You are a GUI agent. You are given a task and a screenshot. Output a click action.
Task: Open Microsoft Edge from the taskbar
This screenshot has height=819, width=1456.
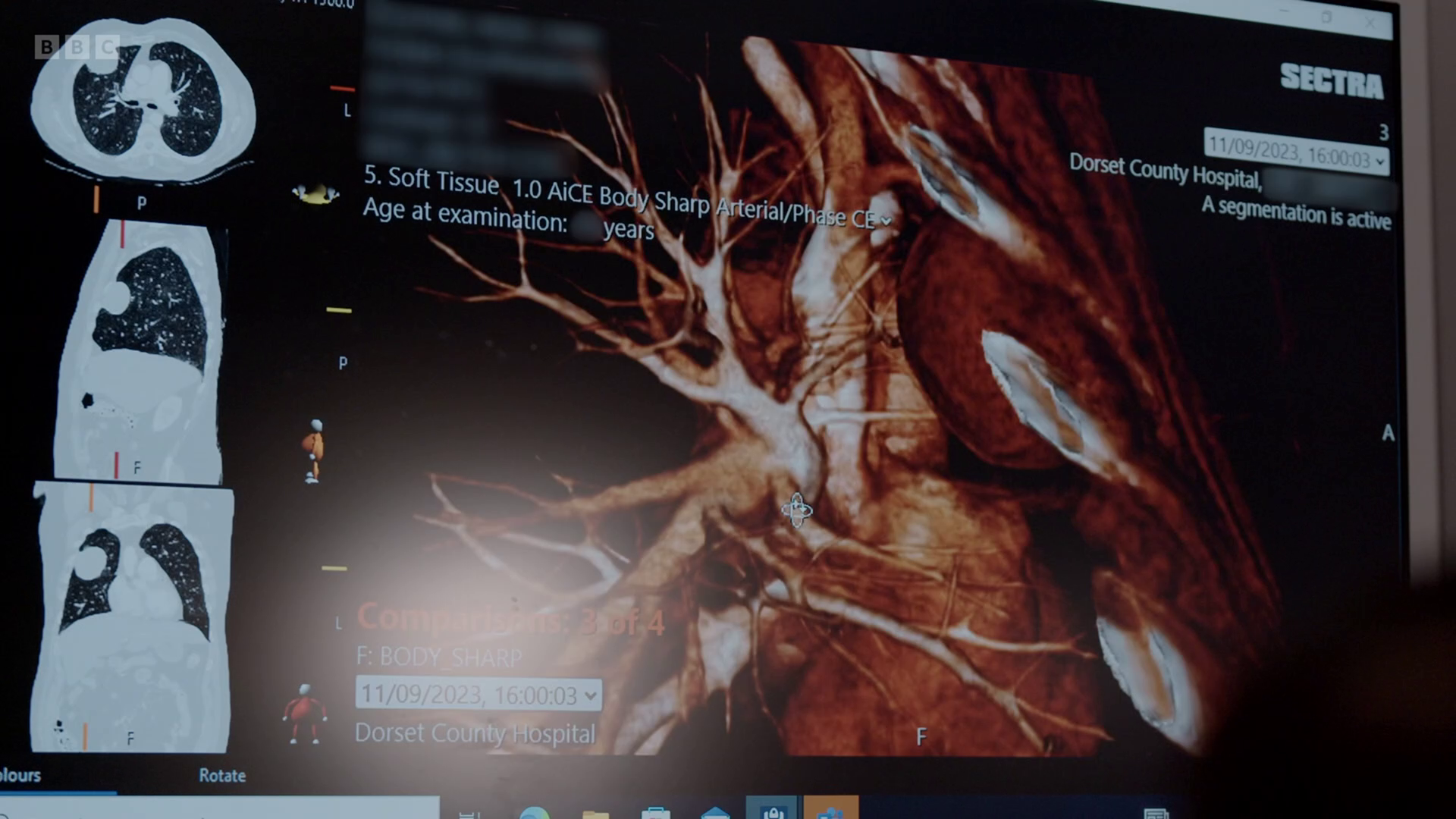click(x=535, y=812)
